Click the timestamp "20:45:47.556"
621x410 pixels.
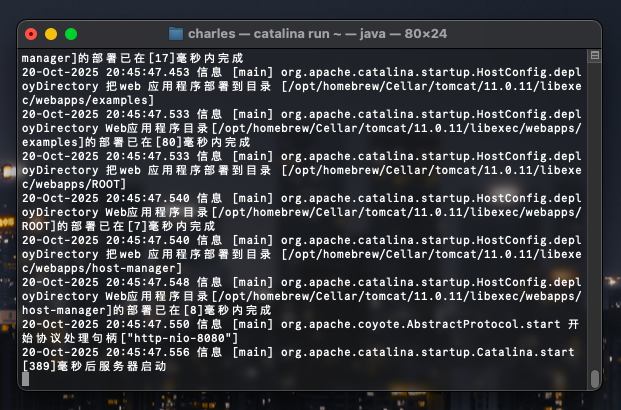[x=148, y=352]
